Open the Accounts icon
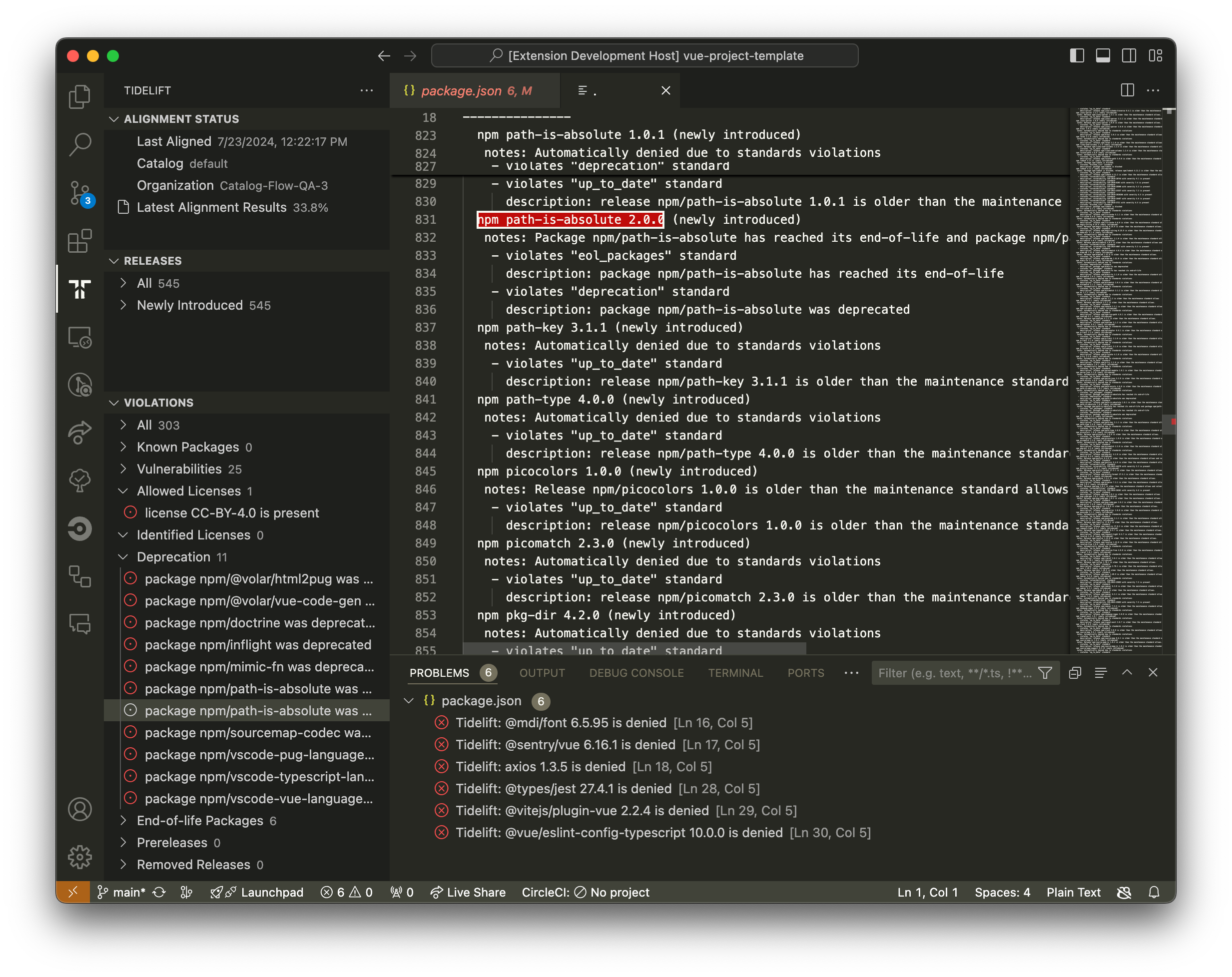 (79, 810)
